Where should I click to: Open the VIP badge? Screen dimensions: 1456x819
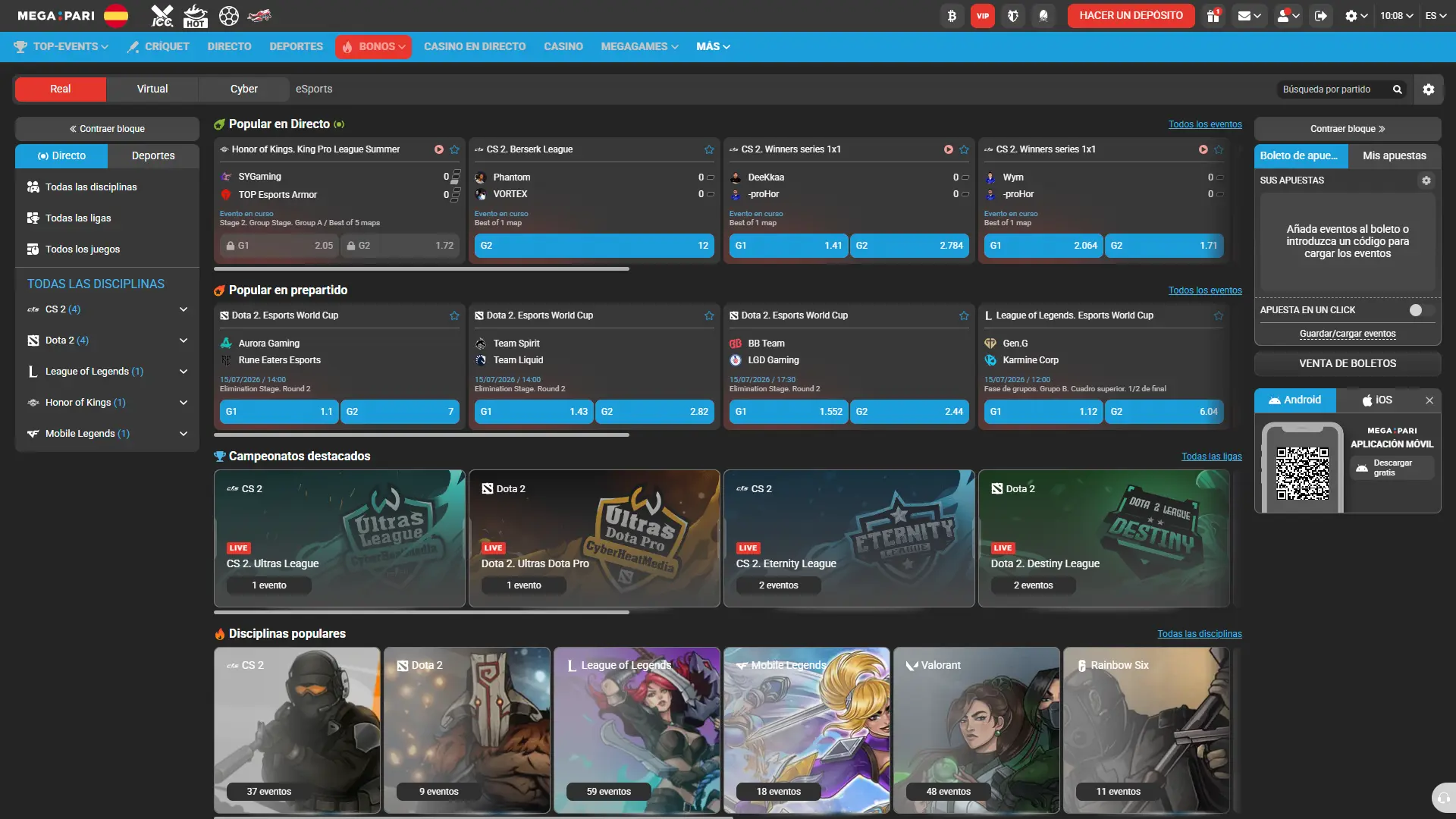(983, 15)
